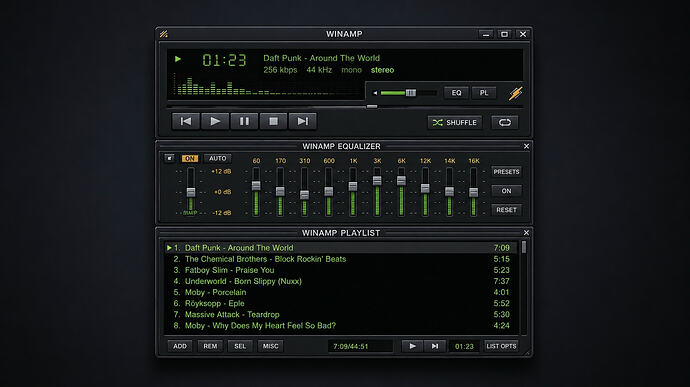Select track Underworld - Born Slippy (Nuxx)
The height and width of the screenshot is (387, 690).
(340, 281)
